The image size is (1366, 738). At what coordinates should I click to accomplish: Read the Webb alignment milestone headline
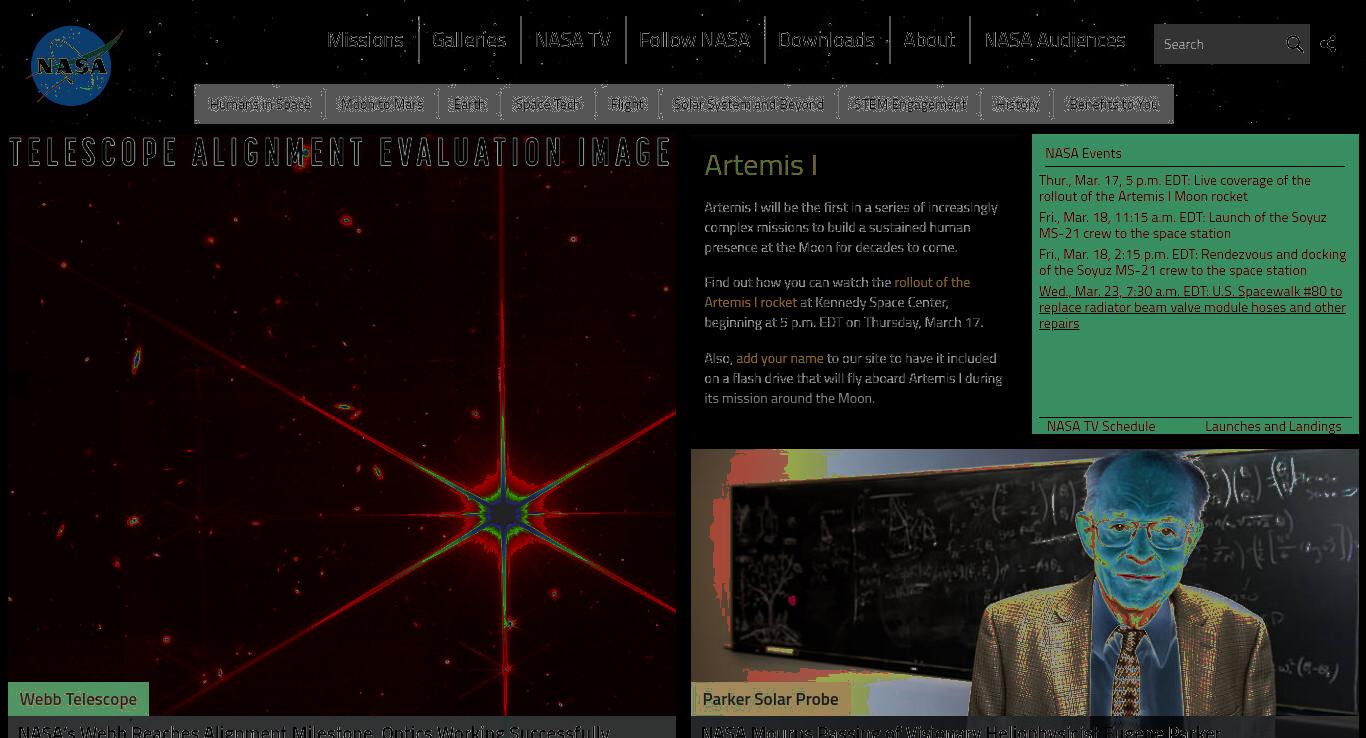(315, 731)
